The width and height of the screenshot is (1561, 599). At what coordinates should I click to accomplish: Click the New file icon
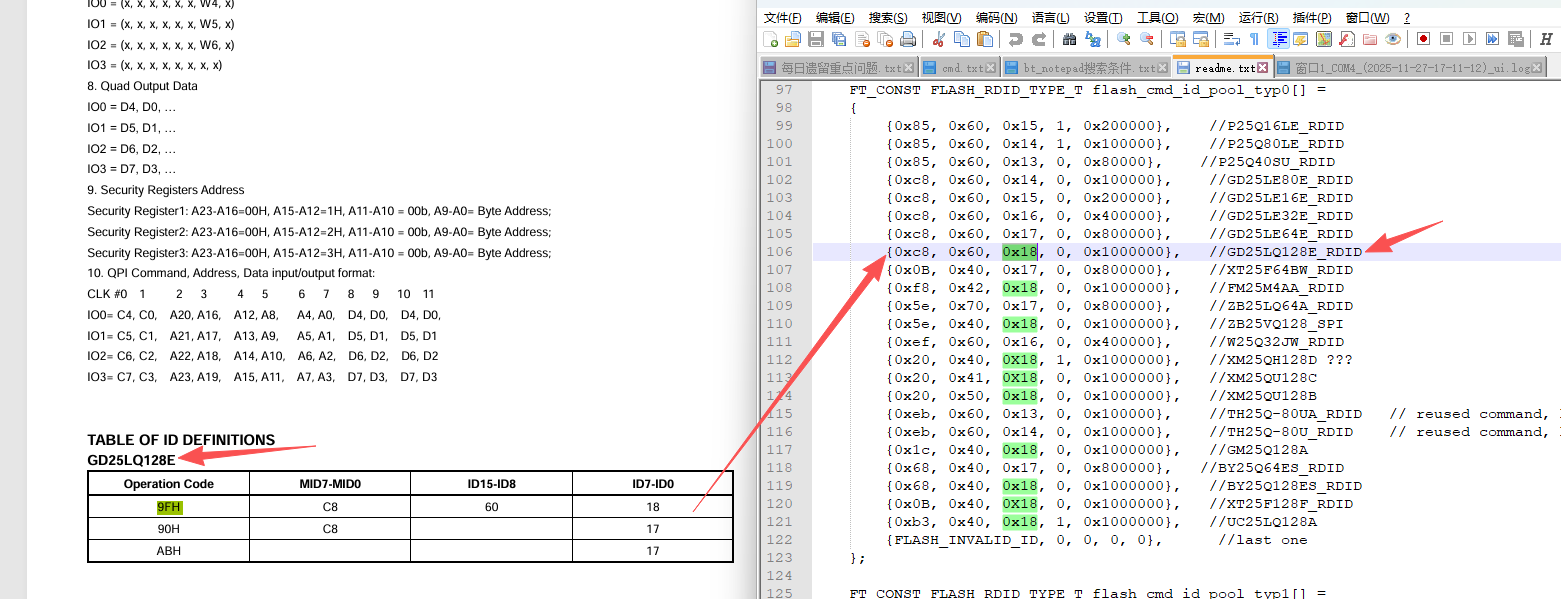770,39
